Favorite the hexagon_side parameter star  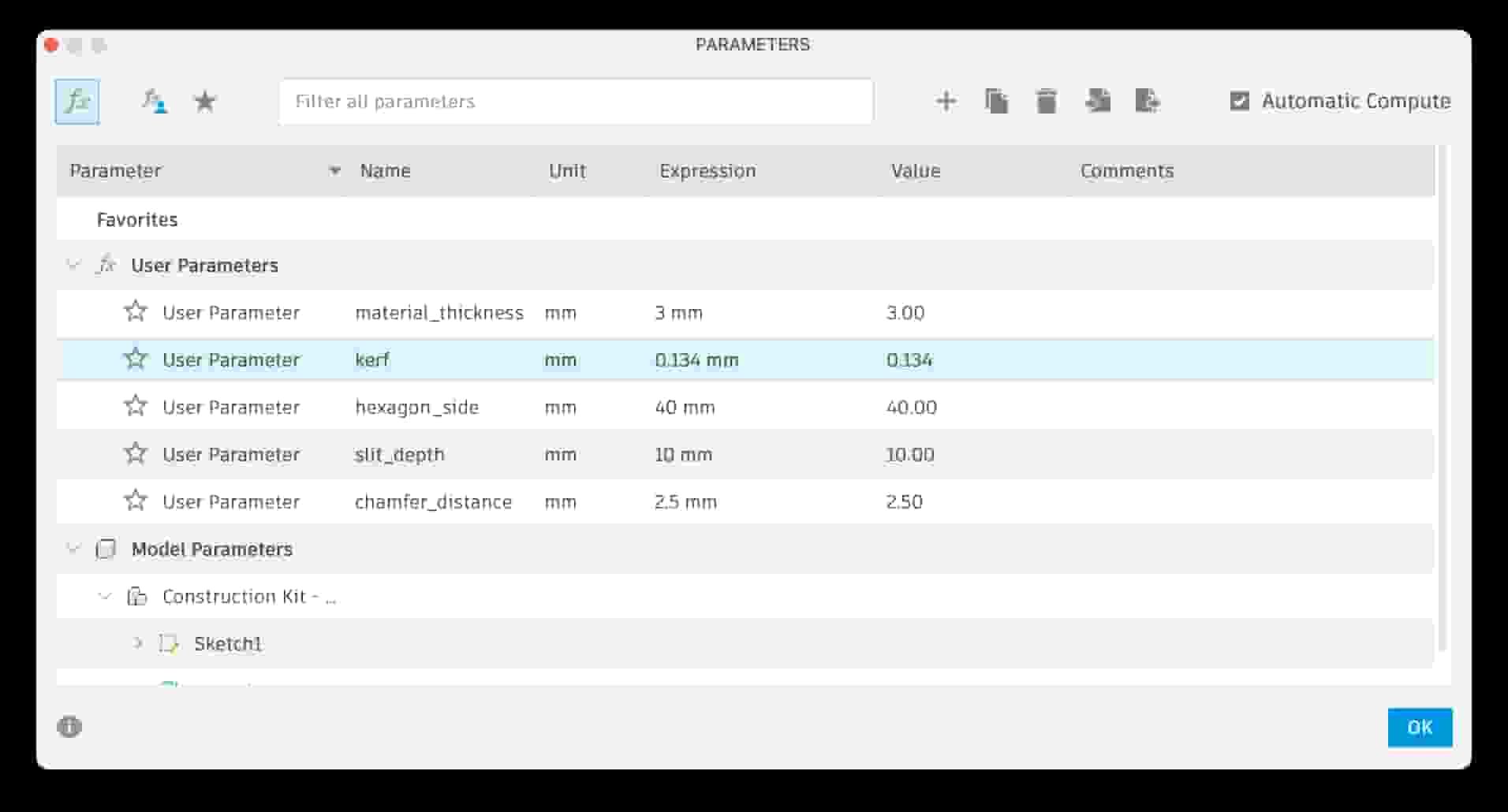[x=136, y=406]
